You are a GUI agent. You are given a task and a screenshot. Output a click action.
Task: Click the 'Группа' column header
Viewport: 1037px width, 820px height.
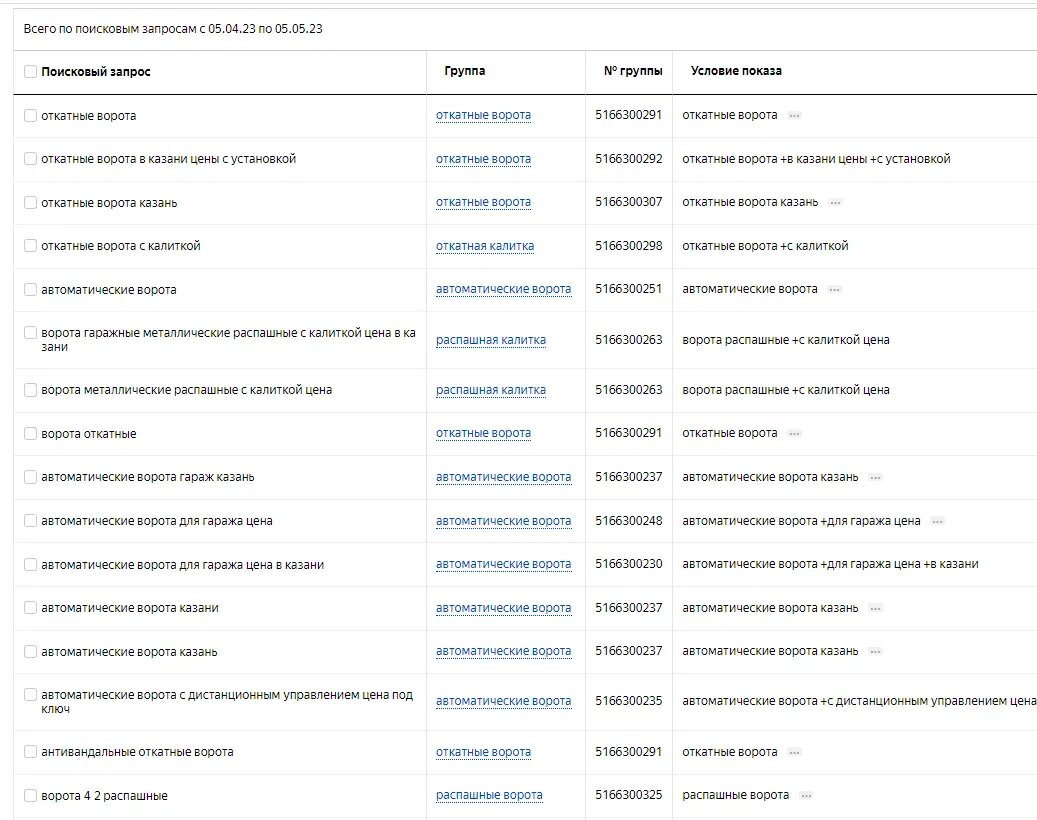click(465, 71)
